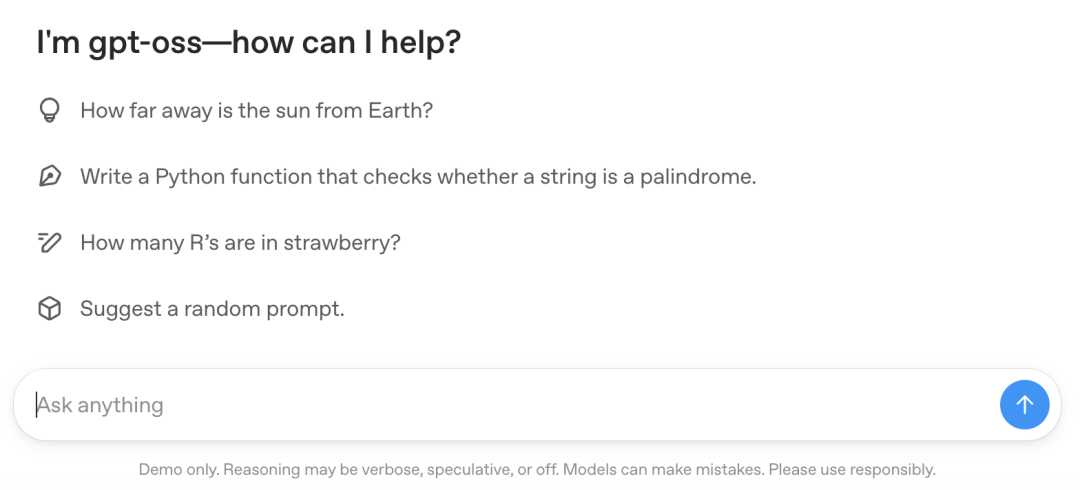This screenshot has height=490, width=1080.
Task: Click the 'Demo only.' disclaimer text
Action: point(178,470)
